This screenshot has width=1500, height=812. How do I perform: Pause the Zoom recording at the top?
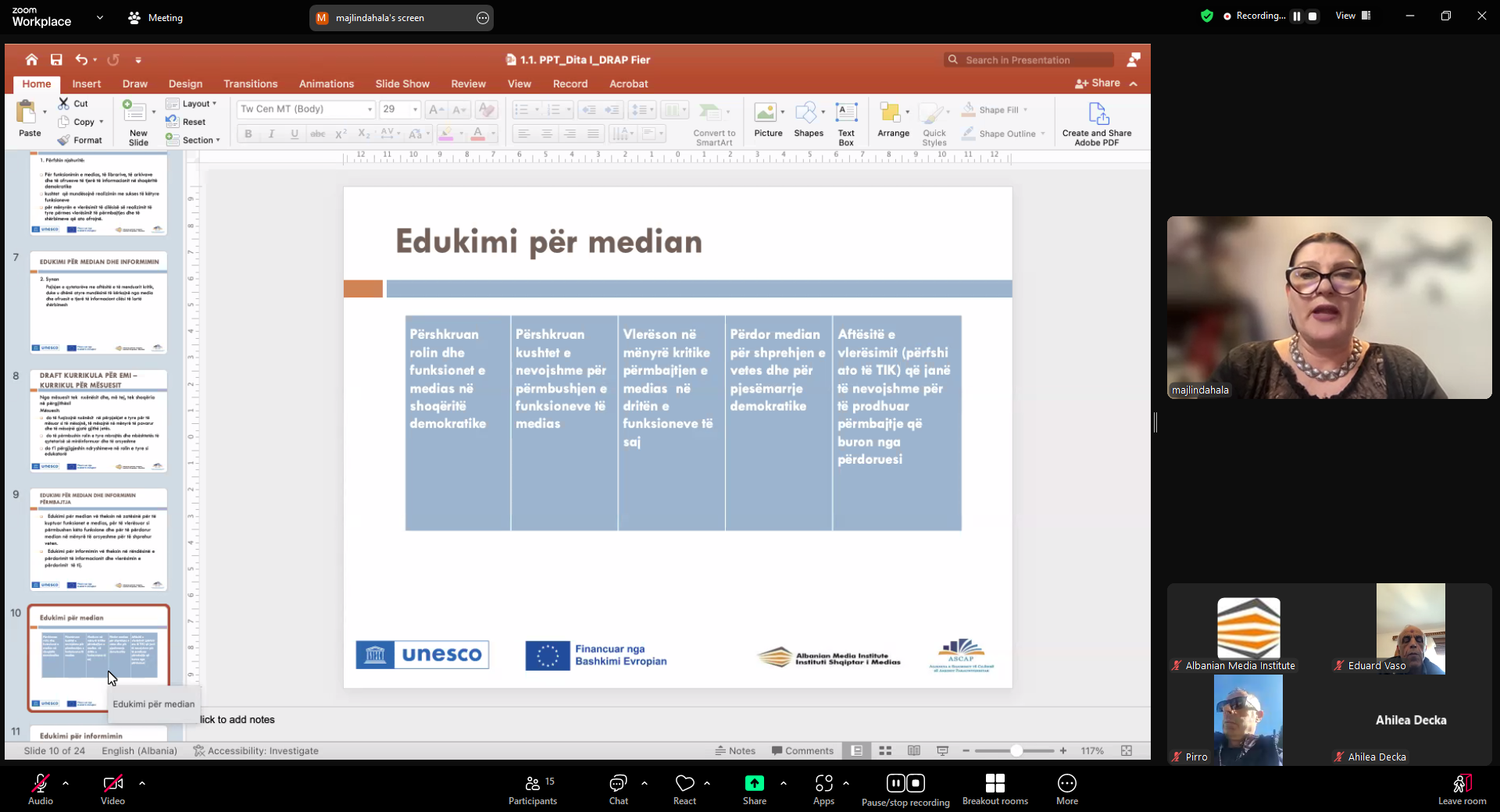1297,16
